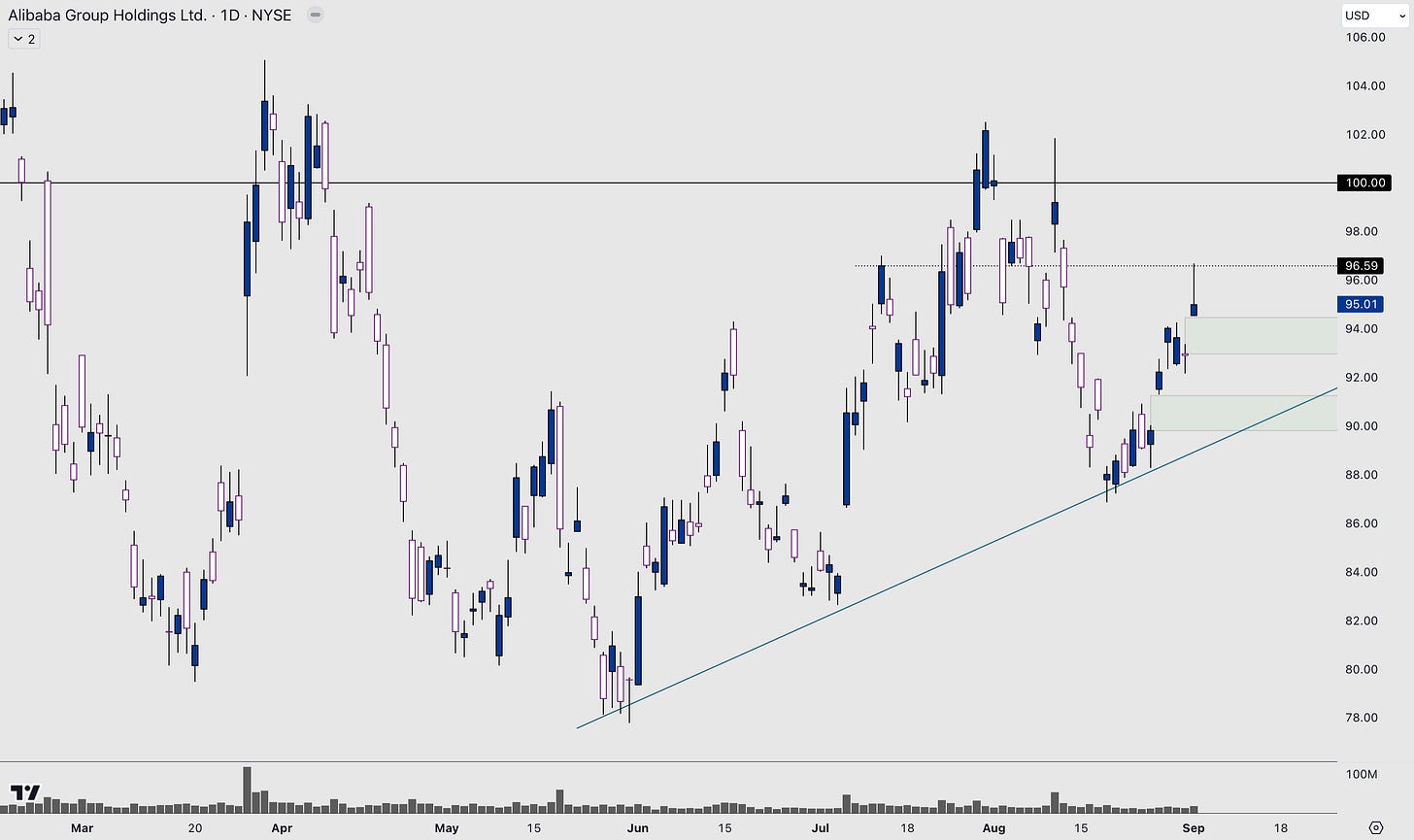The image size is (1414, 840).
Task: Click the 104.00 price axis label
Action: pyautogui.click(x=1365, y=85)
